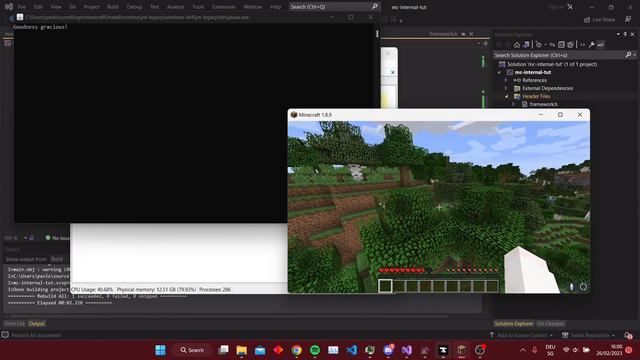
Task: Select the first hotbar slot in Minecraft
Action: [x=385, y=286]
